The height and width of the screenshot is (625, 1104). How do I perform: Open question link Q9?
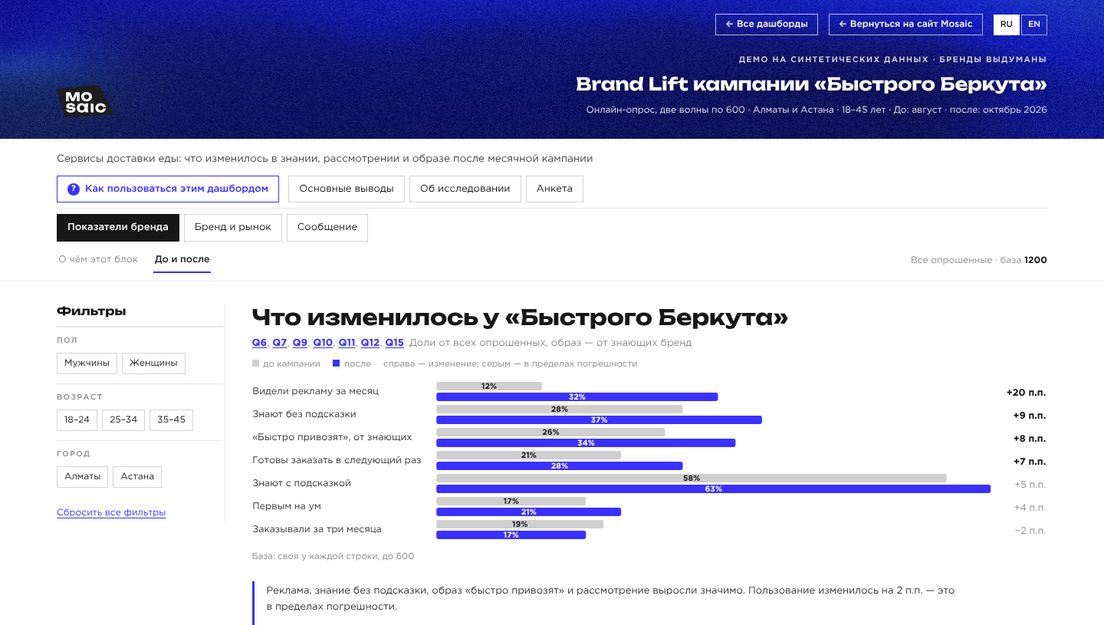tap(300, 343)
